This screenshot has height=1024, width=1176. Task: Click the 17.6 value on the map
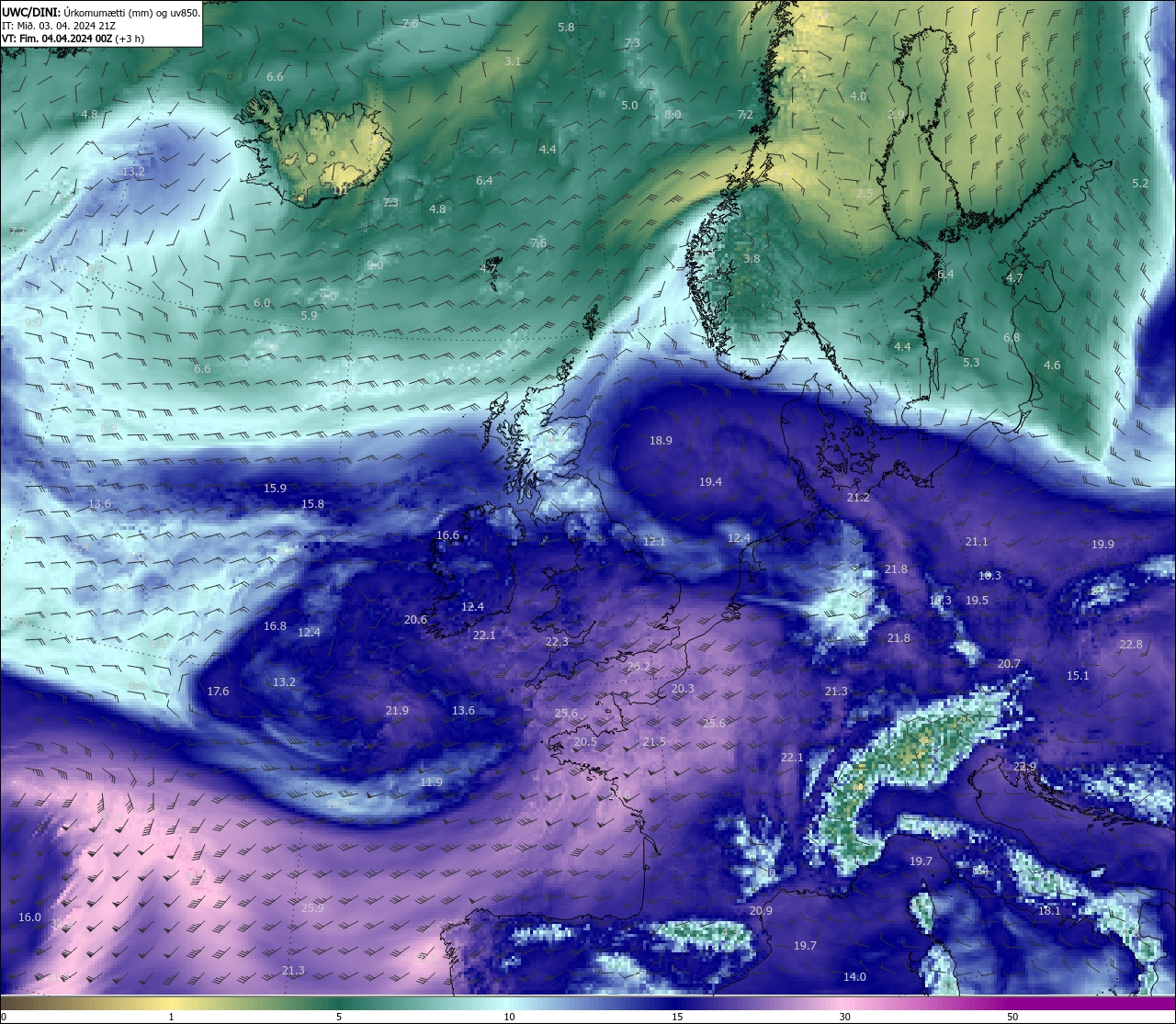pyautogui.click(x=218, y=692)
